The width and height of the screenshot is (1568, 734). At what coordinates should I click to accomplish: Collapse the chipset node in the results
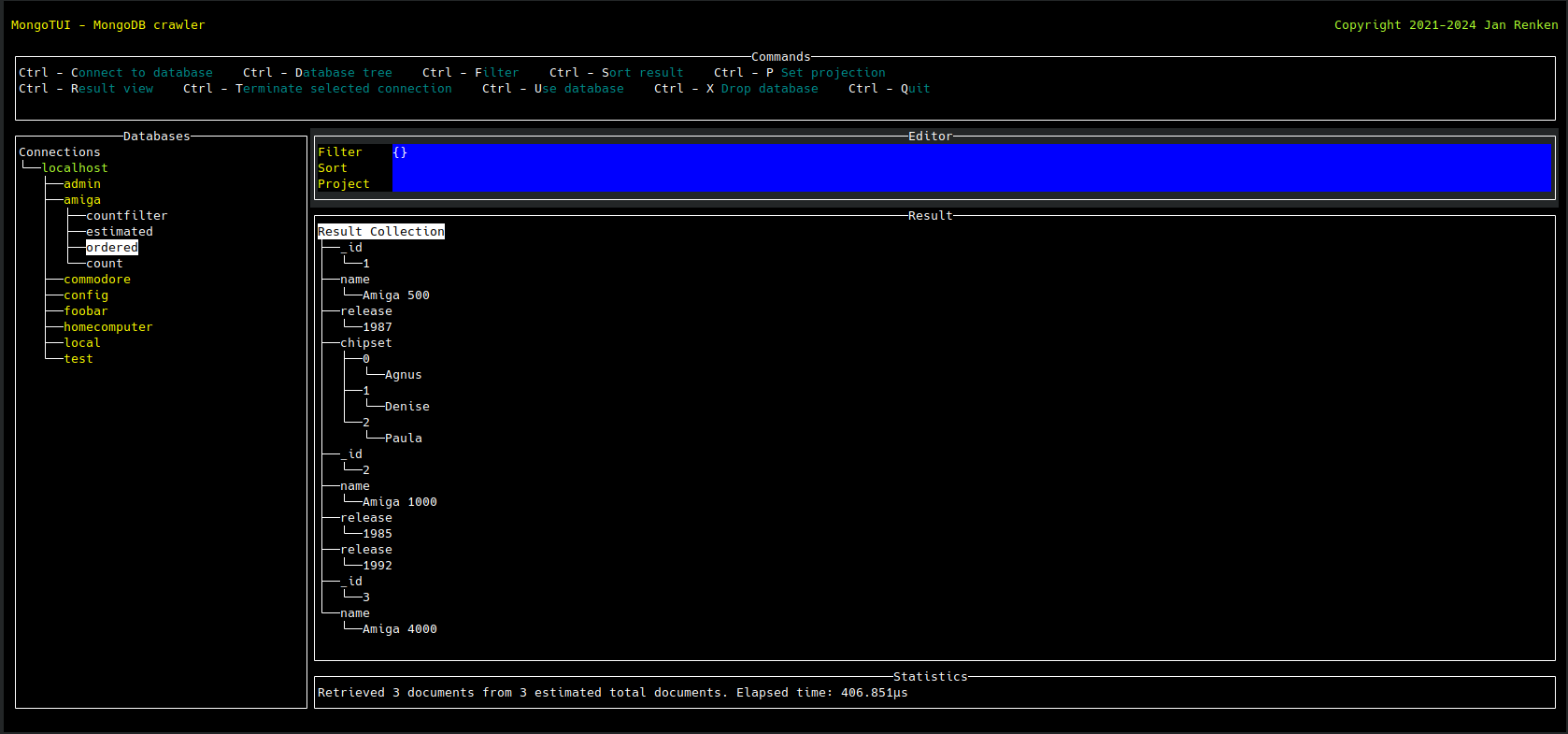(x=366, y=343)
